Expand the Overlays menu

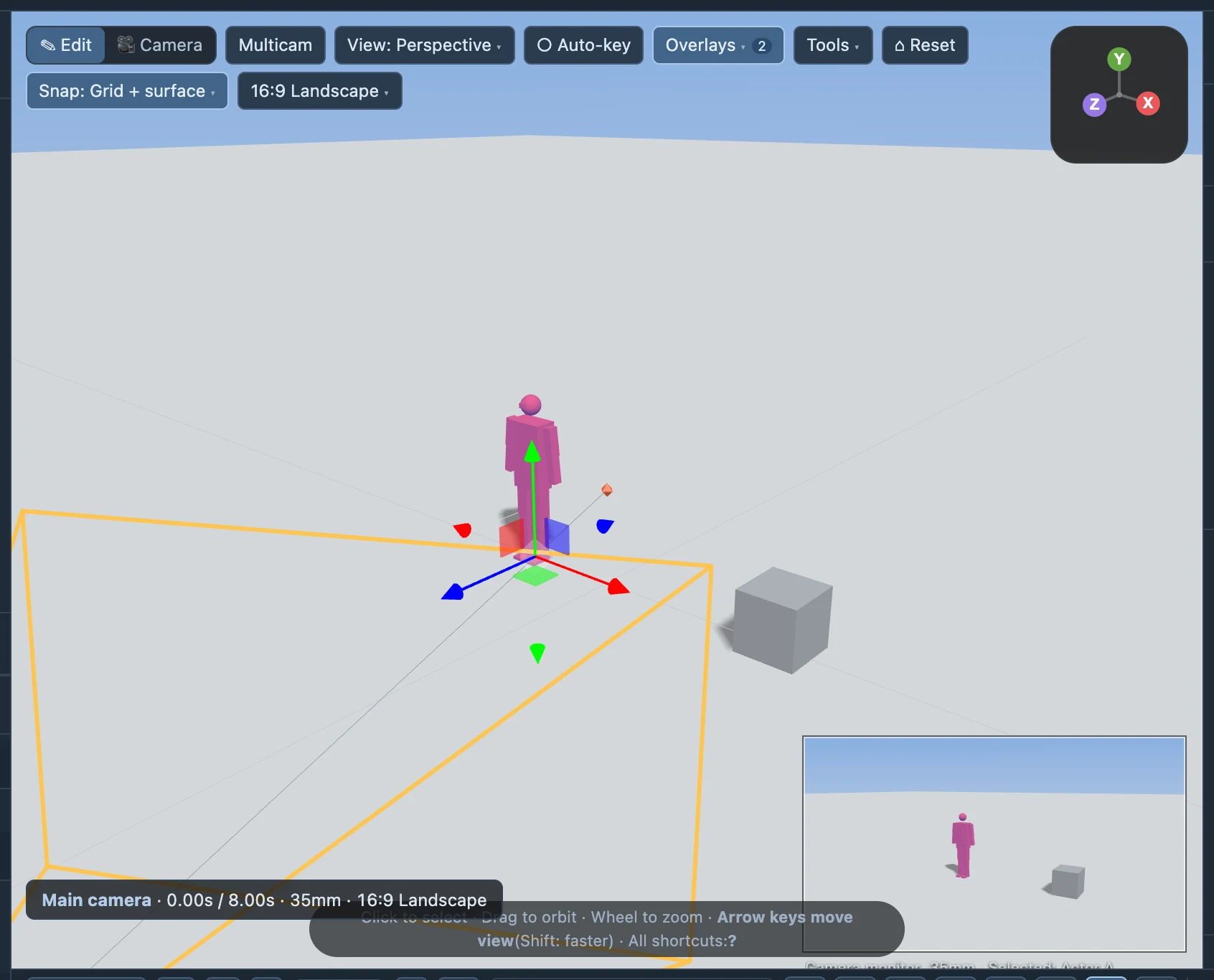[x=718, y=45]
